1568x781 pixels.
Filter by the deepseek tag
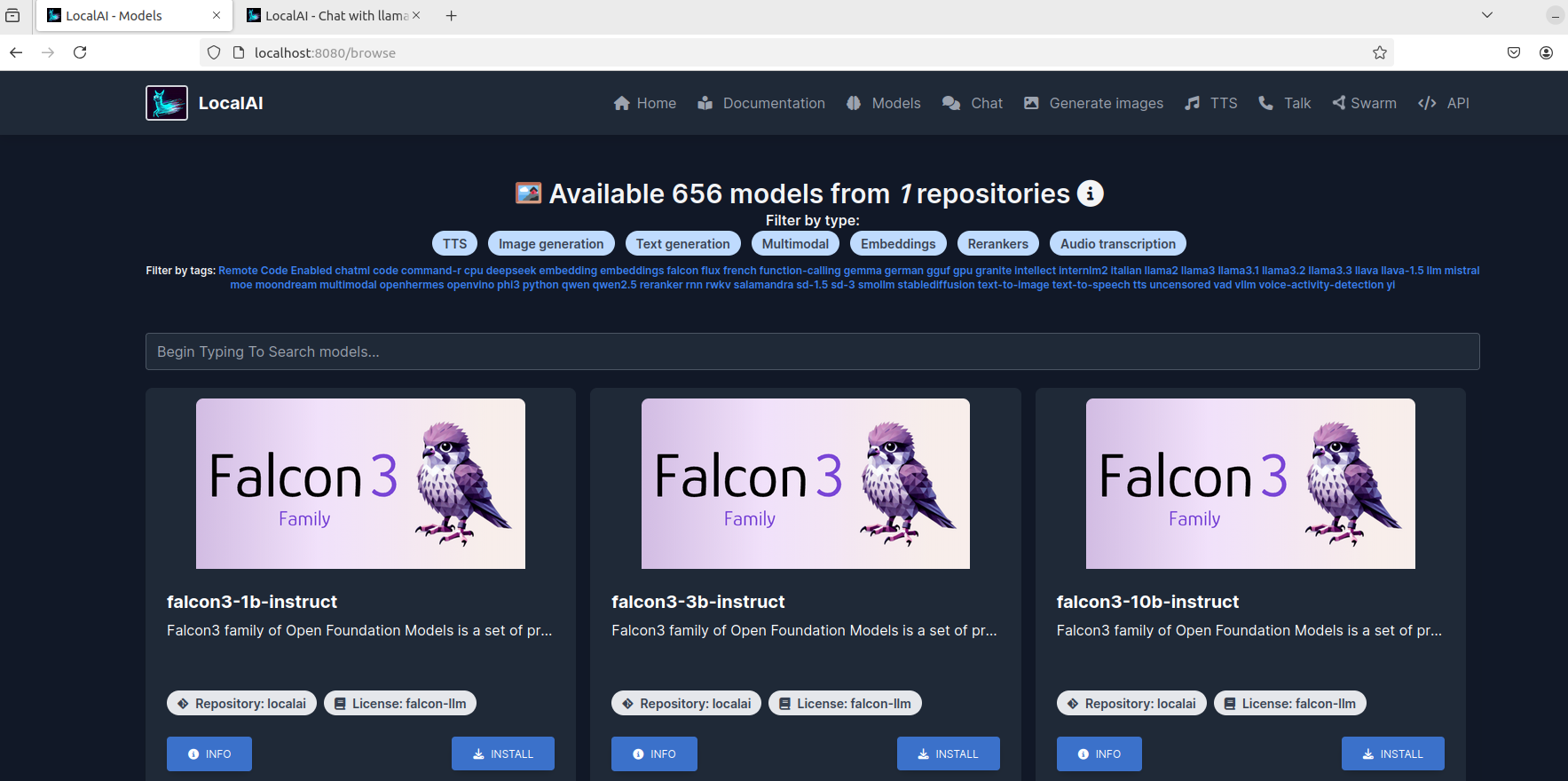511,271
